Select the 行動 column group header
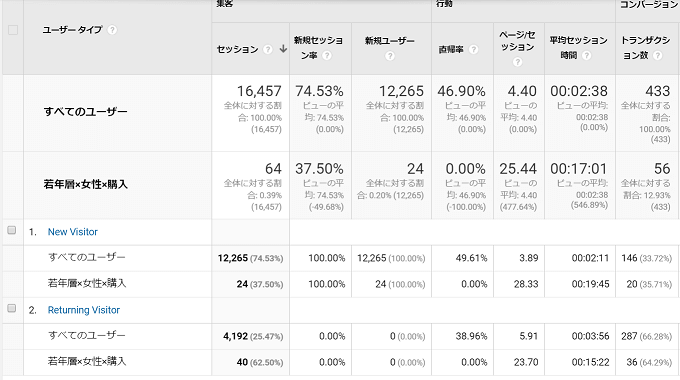 (x=445, y=3)
